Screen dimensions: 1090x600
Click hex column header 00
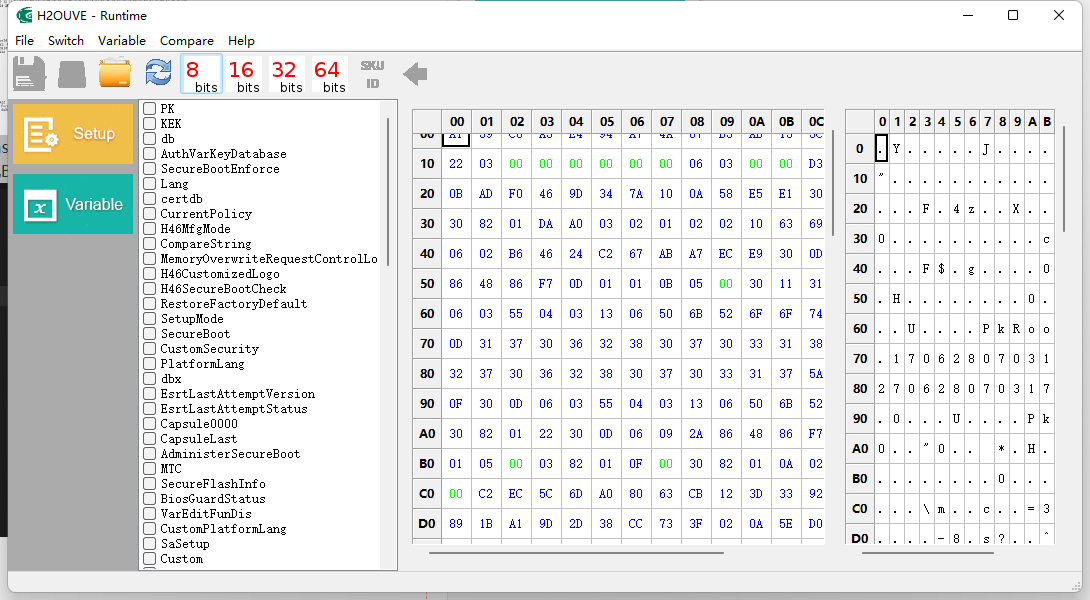pyautogui.click(x=457, y=121)
